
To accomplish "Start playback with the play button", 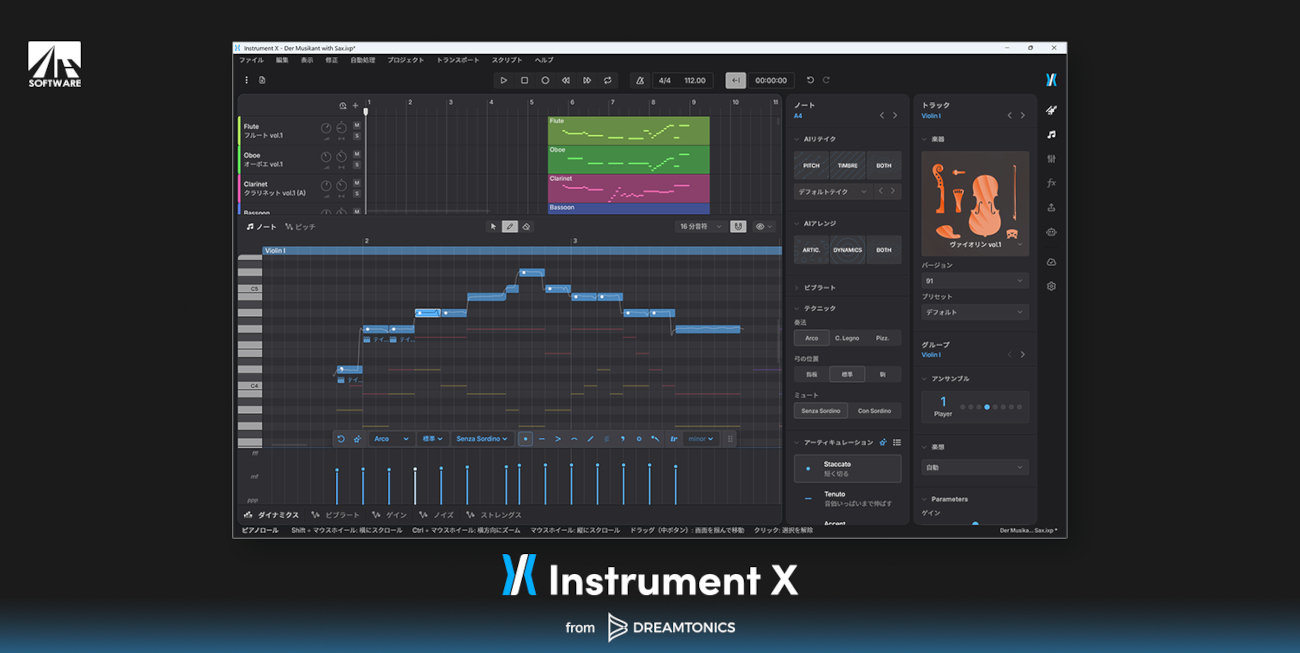I will coord(503,80).
